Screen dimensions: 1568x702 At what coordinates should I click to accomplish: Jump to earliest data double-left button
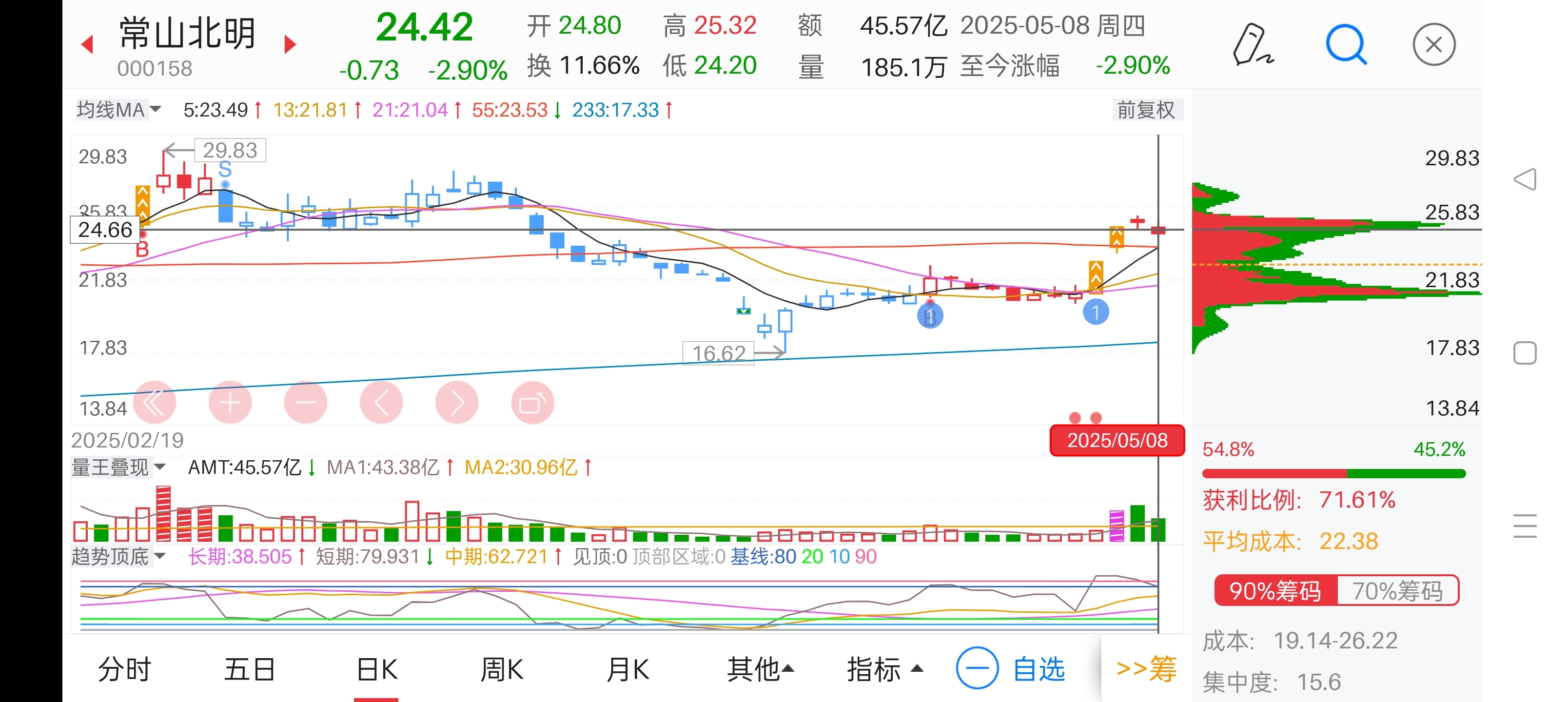click(155, 403)
